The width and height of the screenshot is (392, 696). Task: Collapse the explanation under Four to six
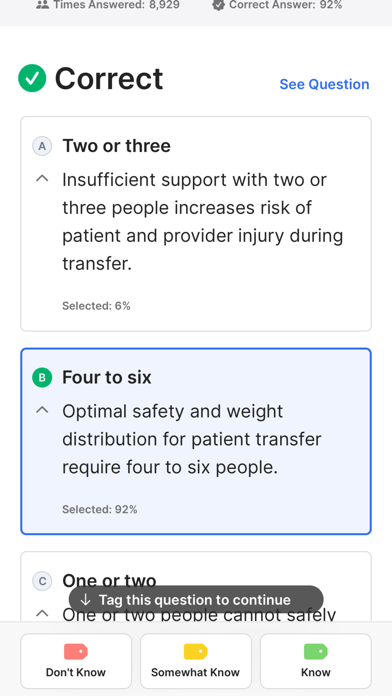(x=42, y=410)
